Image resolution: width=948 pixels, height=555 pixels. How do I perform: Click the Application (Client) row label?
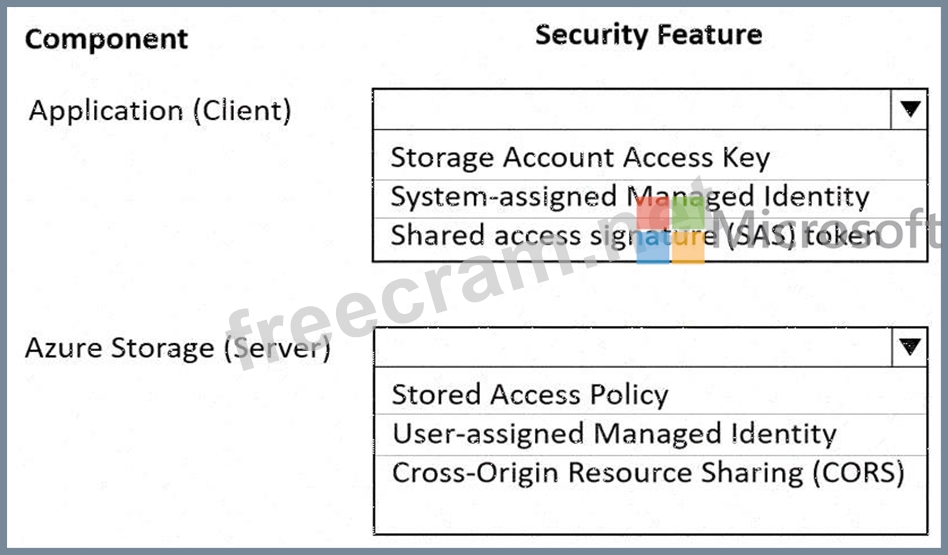pyautogui.click(x=160, y=110)
